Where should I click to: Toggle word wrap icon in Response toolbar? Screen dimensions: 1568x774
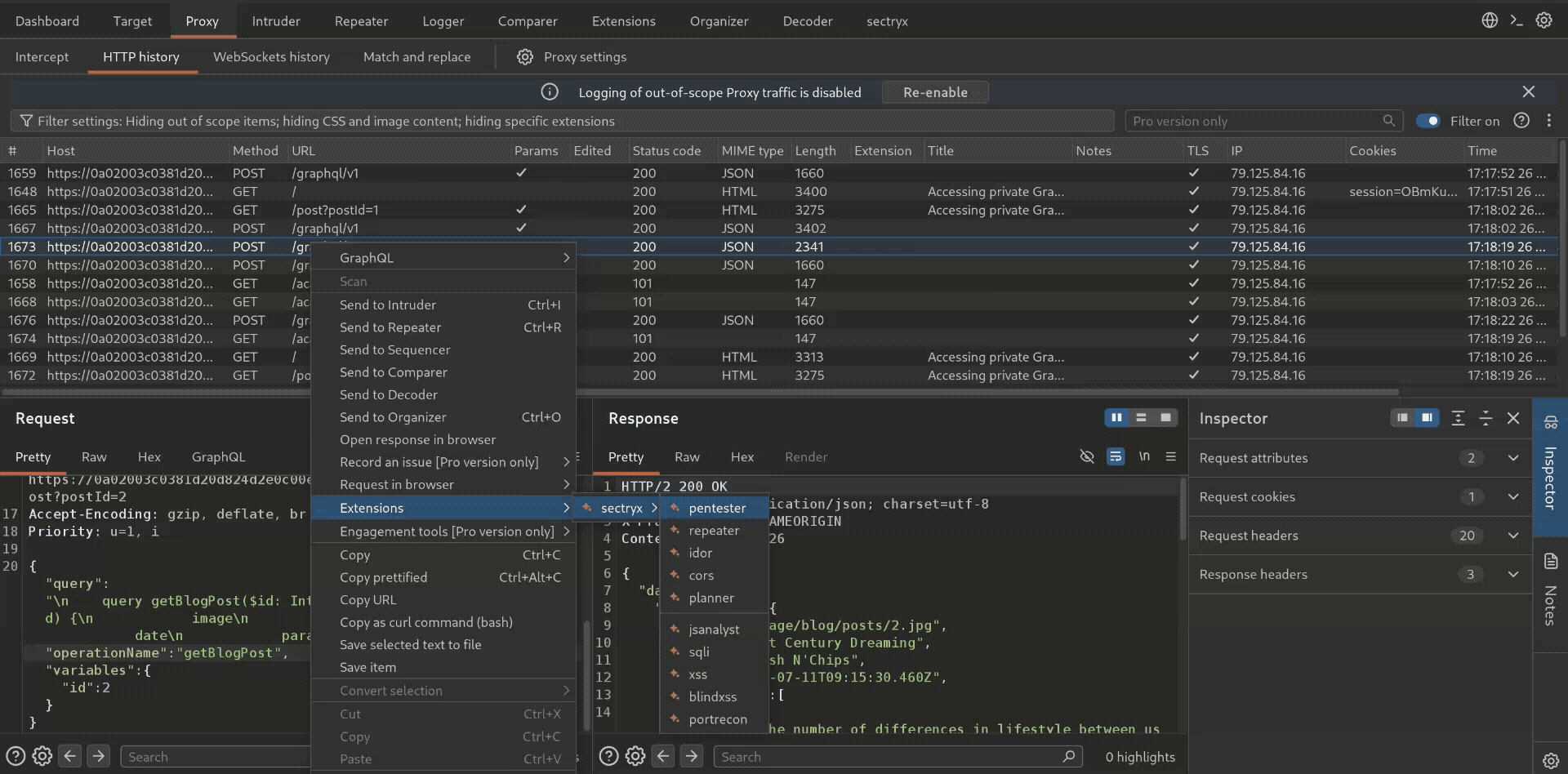pyautogui.click(x=1116, y=456)
